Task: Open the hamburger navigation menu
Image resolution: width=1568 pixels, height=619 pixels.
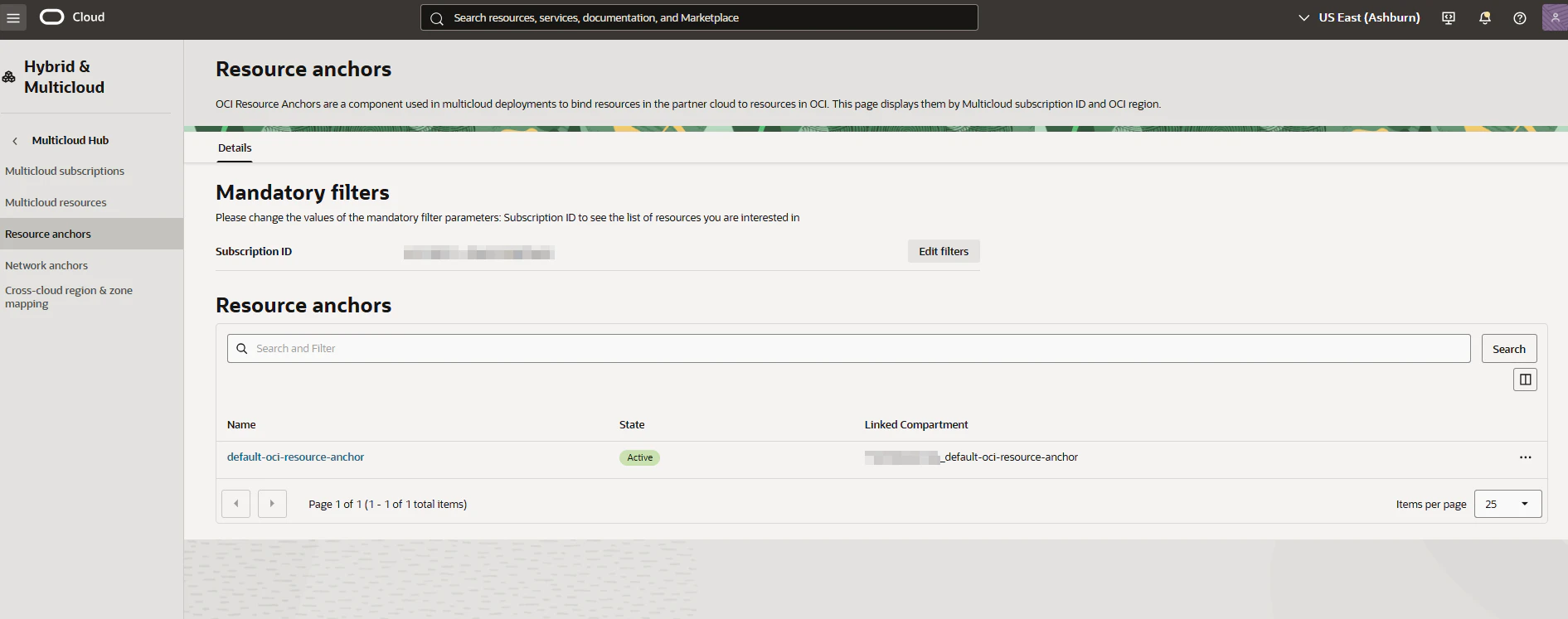Action: pyautogui.click(x=13, y=17)
